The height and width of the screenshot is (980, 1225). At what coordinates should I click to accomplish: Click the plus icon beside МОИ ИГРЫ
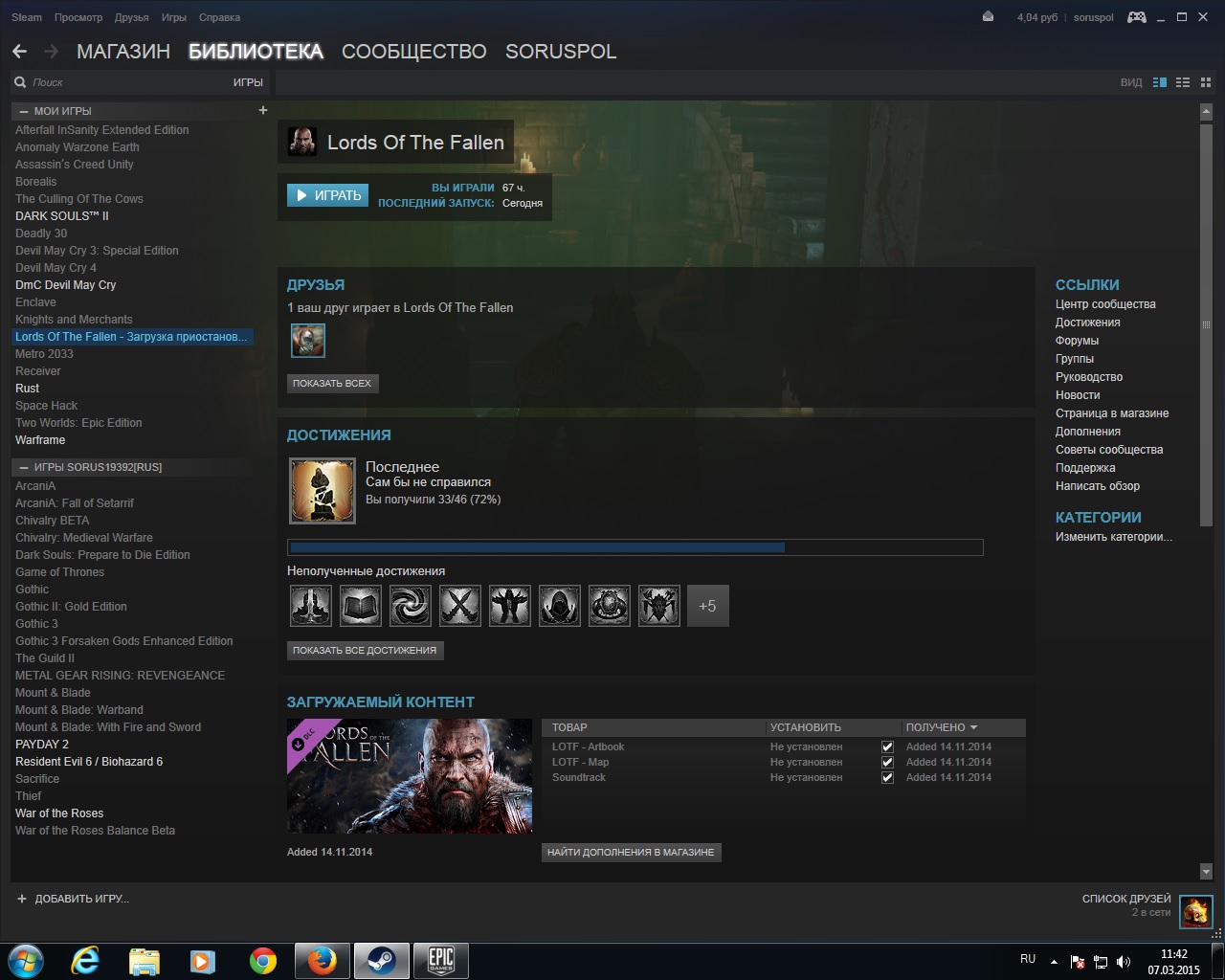pyautogui.click(x=263, y=110)
